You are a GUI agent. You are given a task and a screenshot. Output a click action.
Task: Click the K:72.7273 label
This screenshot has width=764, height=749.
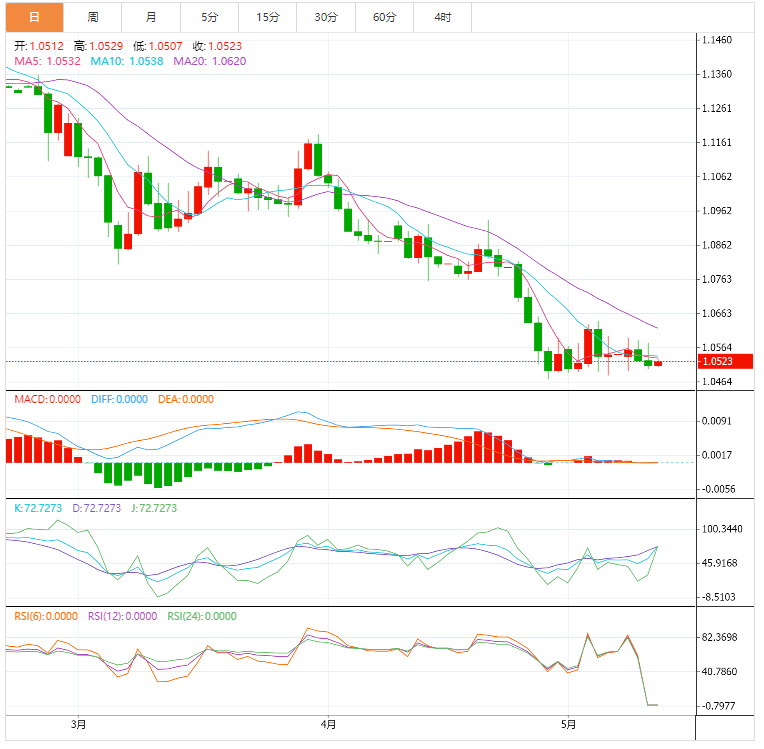38,508
